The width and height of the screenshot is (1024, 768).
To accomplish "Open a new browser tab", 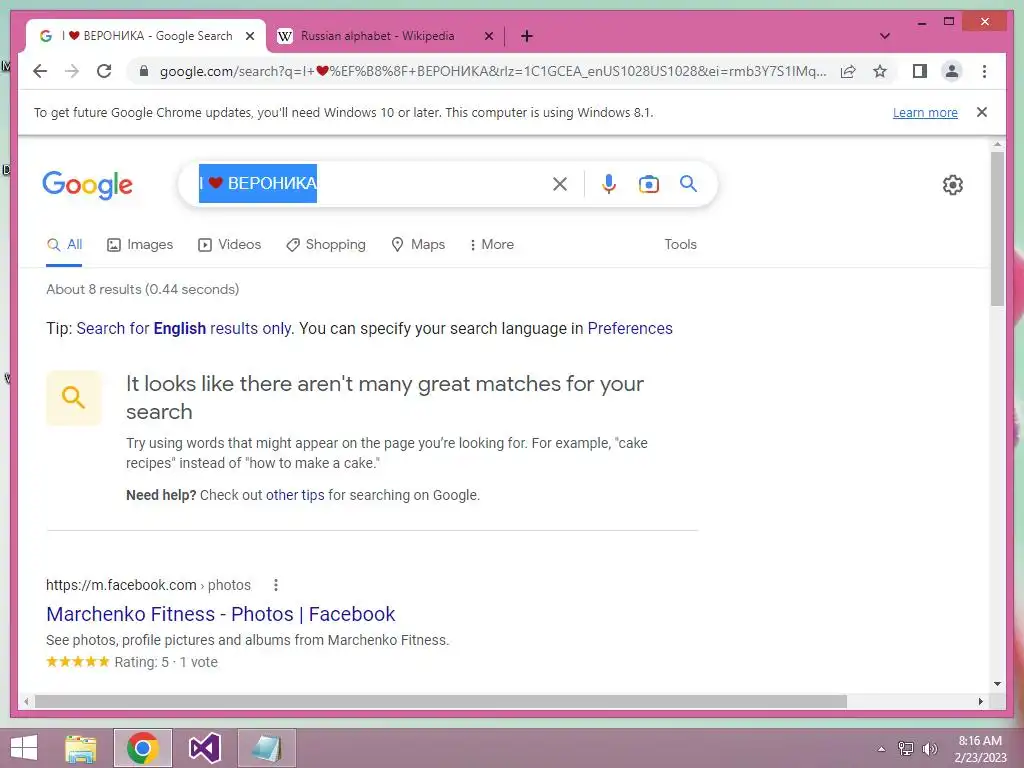I will pos(527,36).
